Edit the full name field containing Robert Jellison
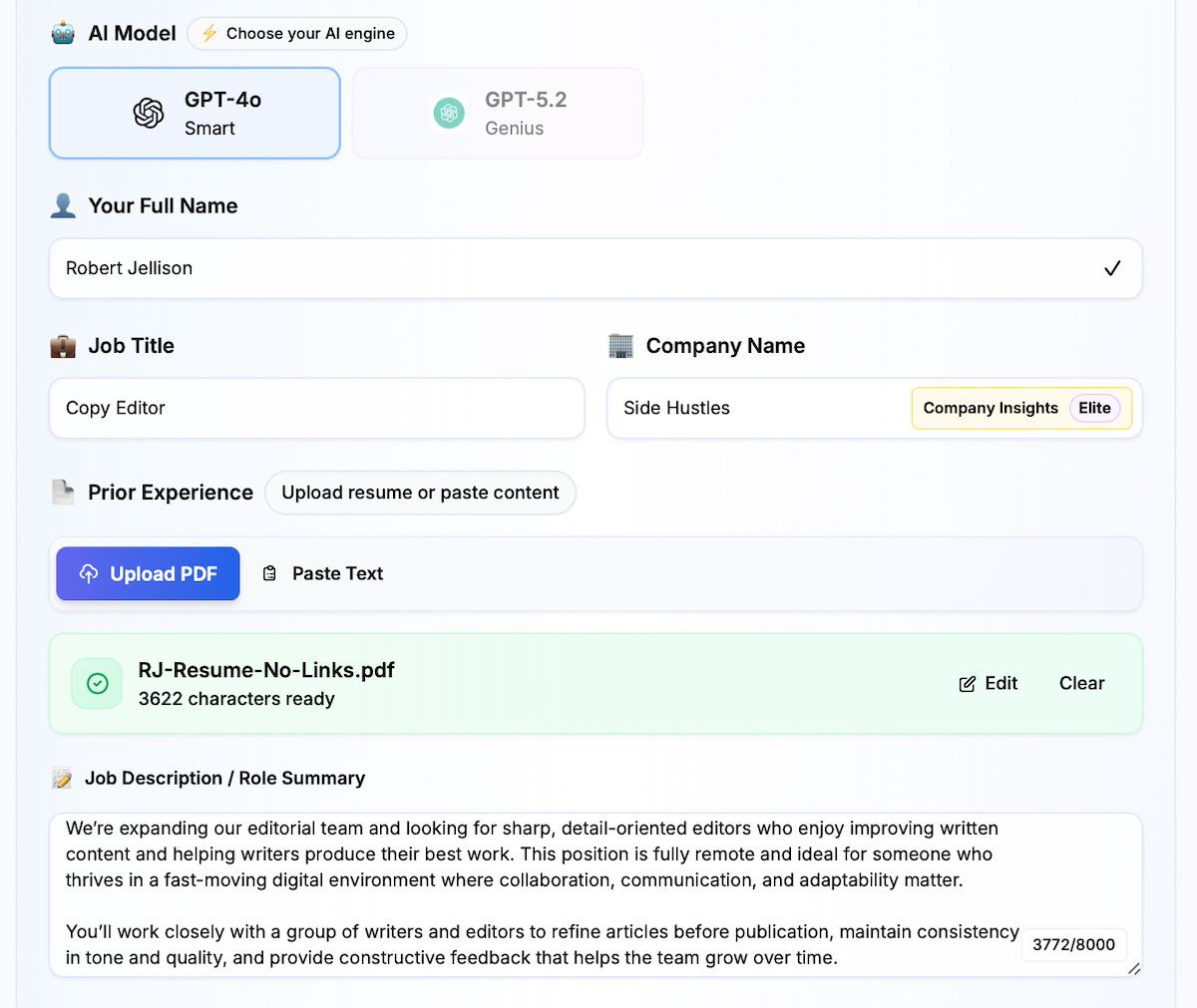Screen dimensions: 1197x1008 [x=596, y=268]
